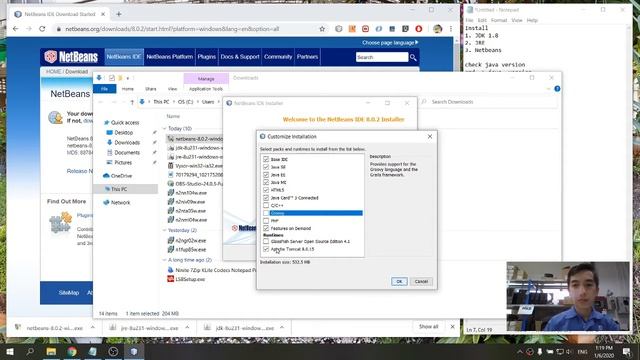Click the red Opera-style extension icon
This screenshot has height=360, width=640.
pyautogui.click(x=419, y=29)
